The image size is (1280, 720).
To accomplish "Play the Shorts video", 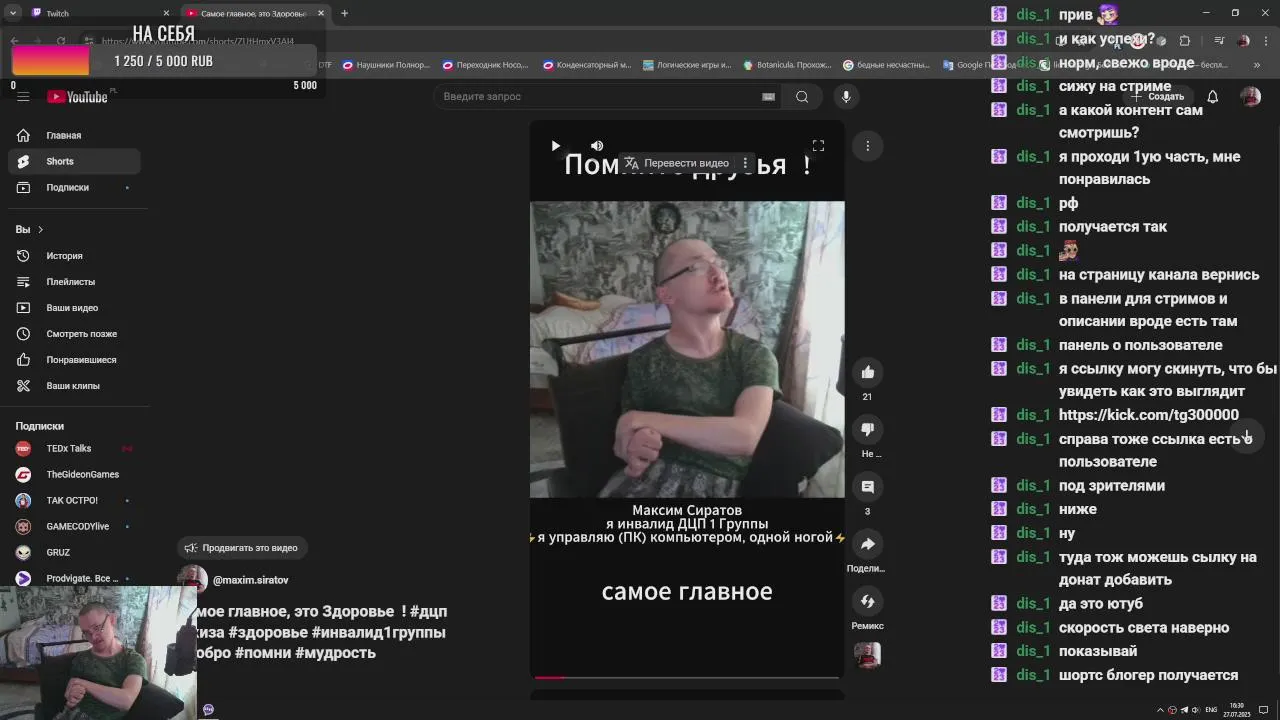I will click(x=556, y=146).
